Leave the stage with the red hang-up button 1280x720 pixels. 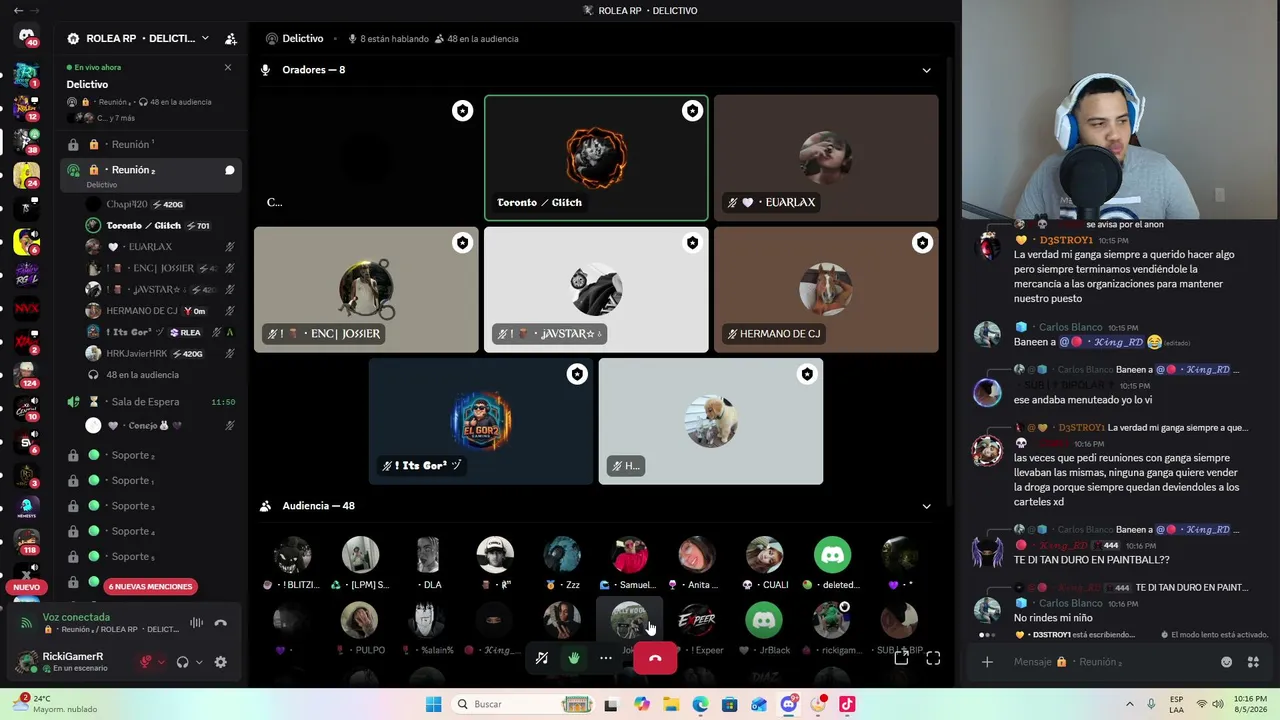(x=655, y=658)
